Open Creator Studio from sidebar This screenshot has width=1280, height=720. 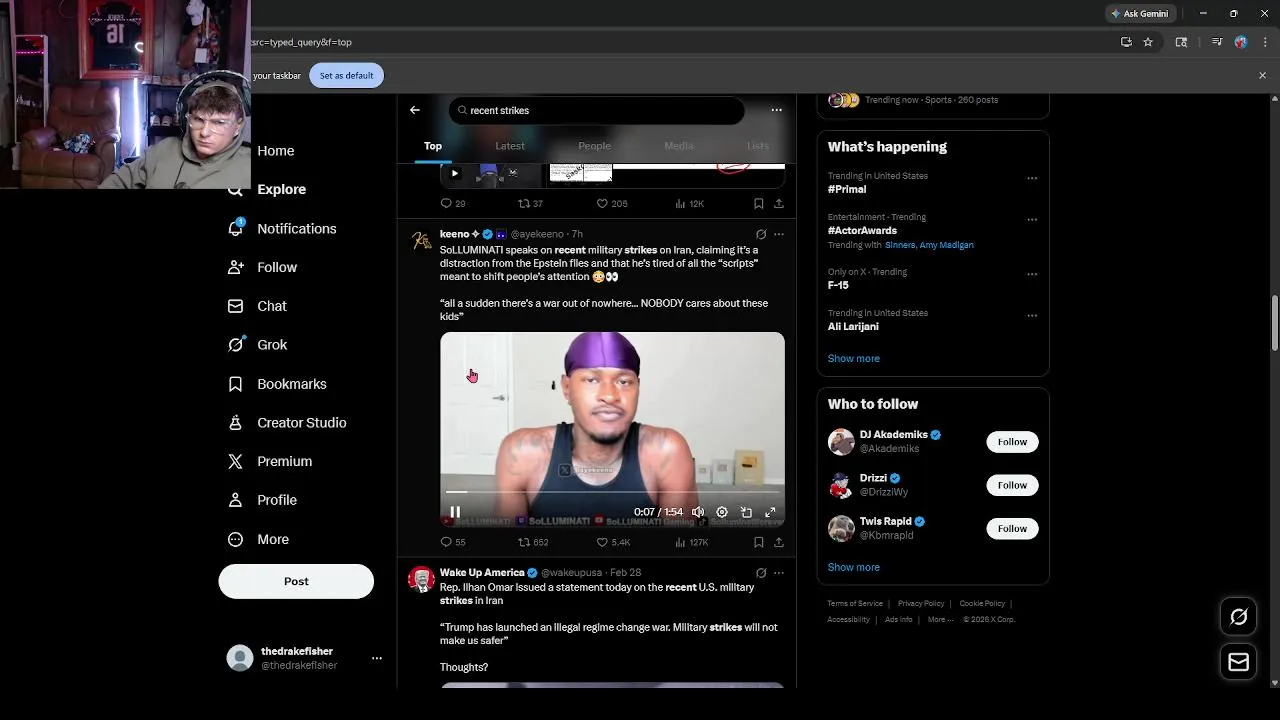tap(288, 422)
